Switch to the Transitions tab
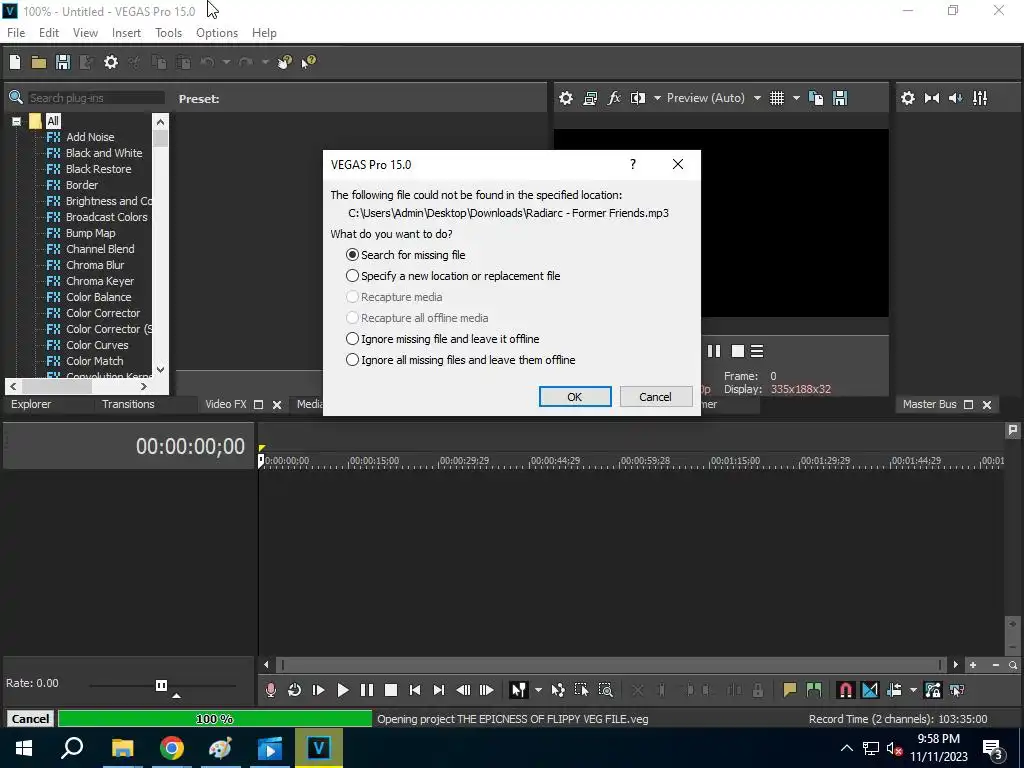 tap(128, 404)
